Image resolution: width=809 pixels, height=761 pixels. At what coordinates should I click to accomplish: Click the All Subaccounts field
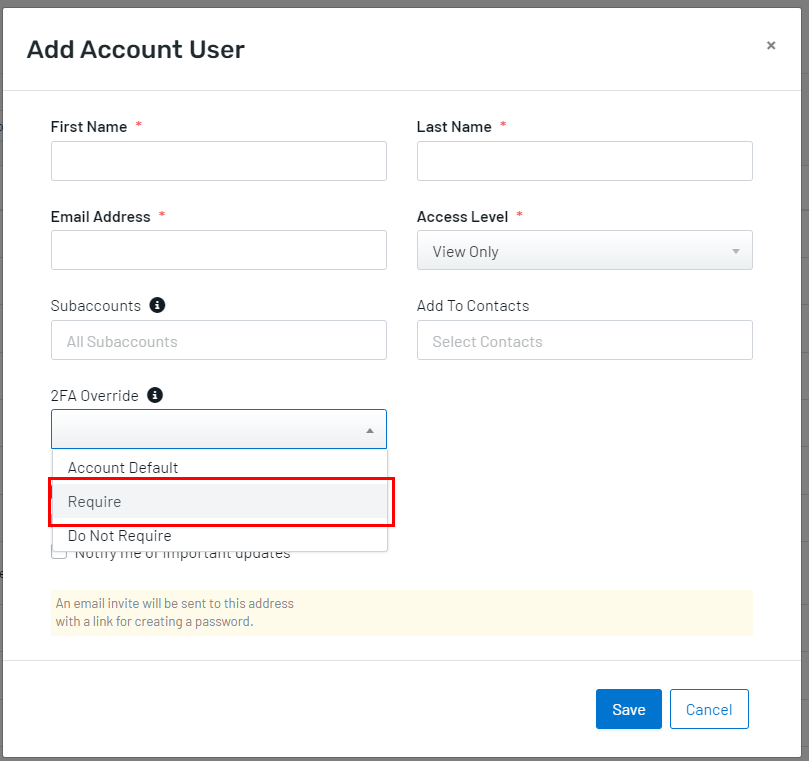click(218, 341)
